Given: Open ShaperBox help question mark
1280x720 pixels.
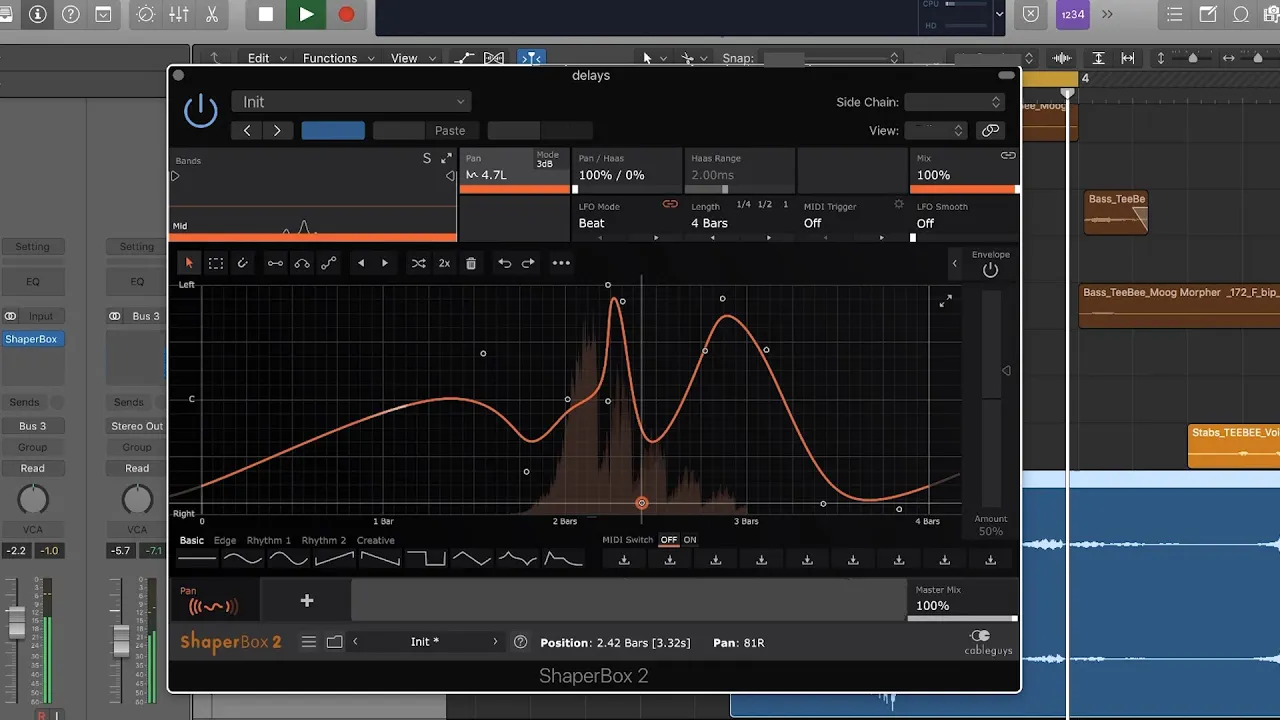Looking at the screenshot, I should click(520, 642).
